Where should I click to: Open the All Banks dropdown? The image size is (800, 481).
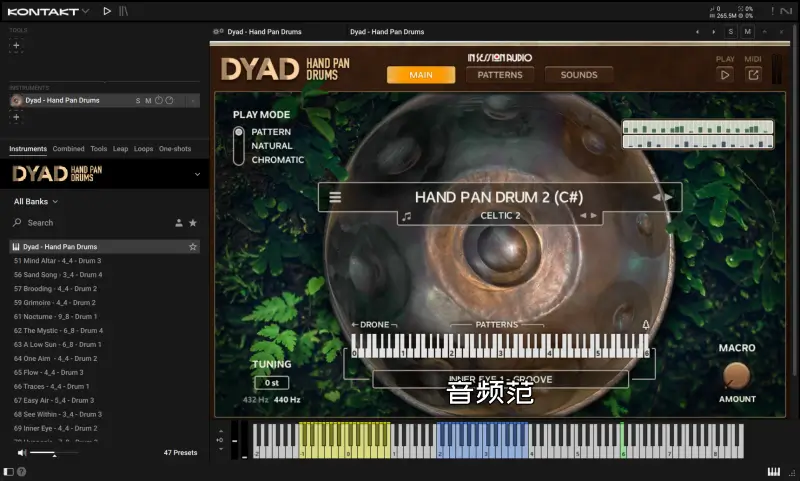(x=36, y=201)
